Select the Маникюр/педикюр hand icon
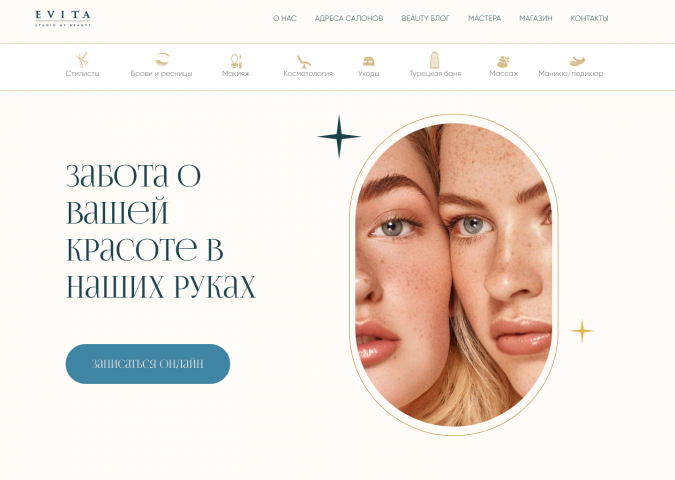675x480 pixels. click(577, 61)
